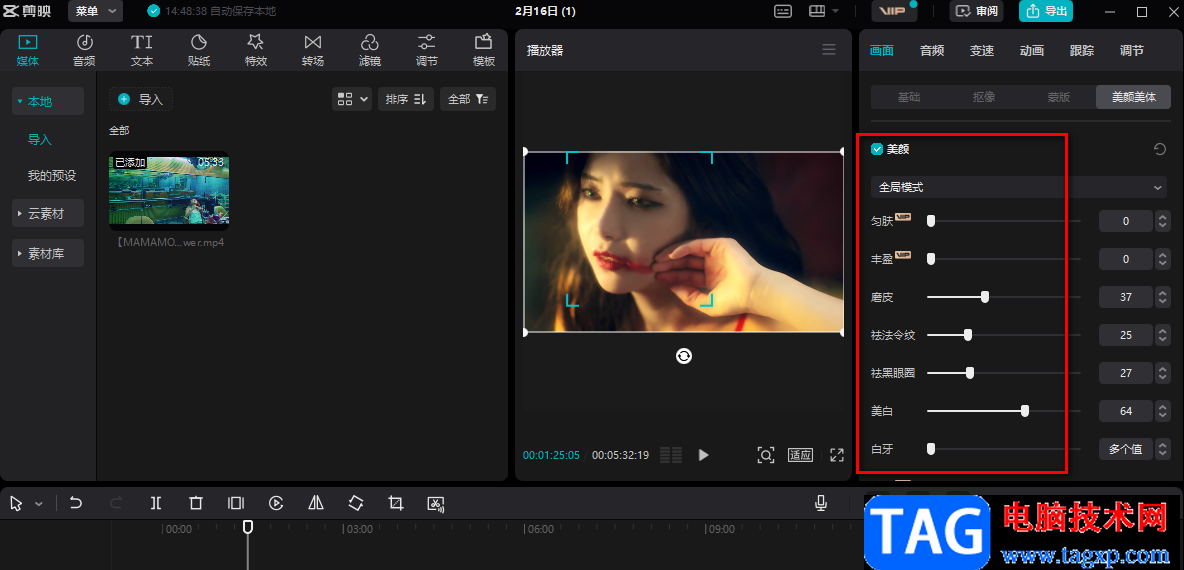Open the 调节 adjustment panel in top toolbar

(x=427, y=51)
